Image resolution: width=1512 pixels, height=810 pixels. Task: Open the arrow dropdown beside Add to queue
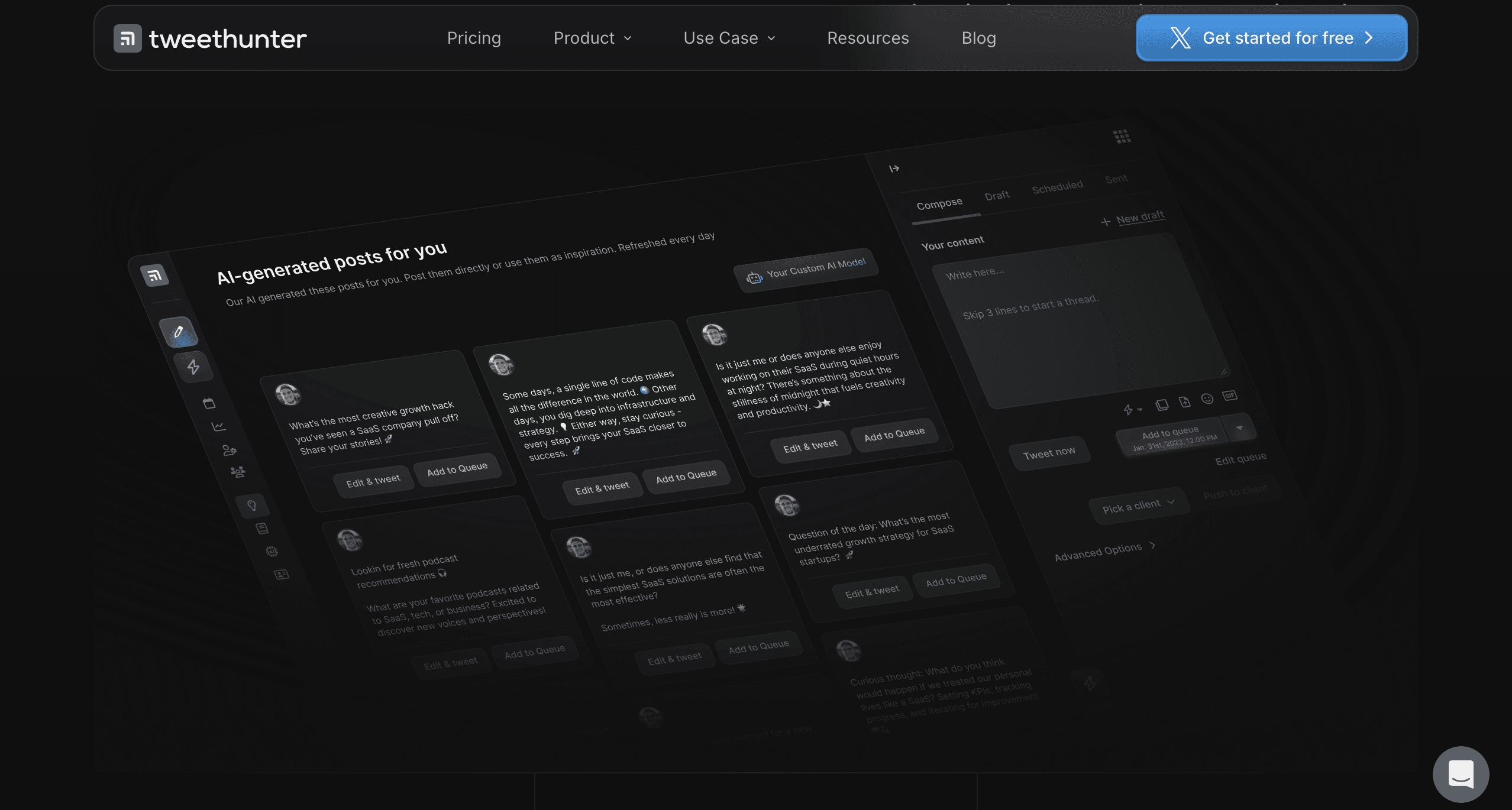pos(1240,428)
